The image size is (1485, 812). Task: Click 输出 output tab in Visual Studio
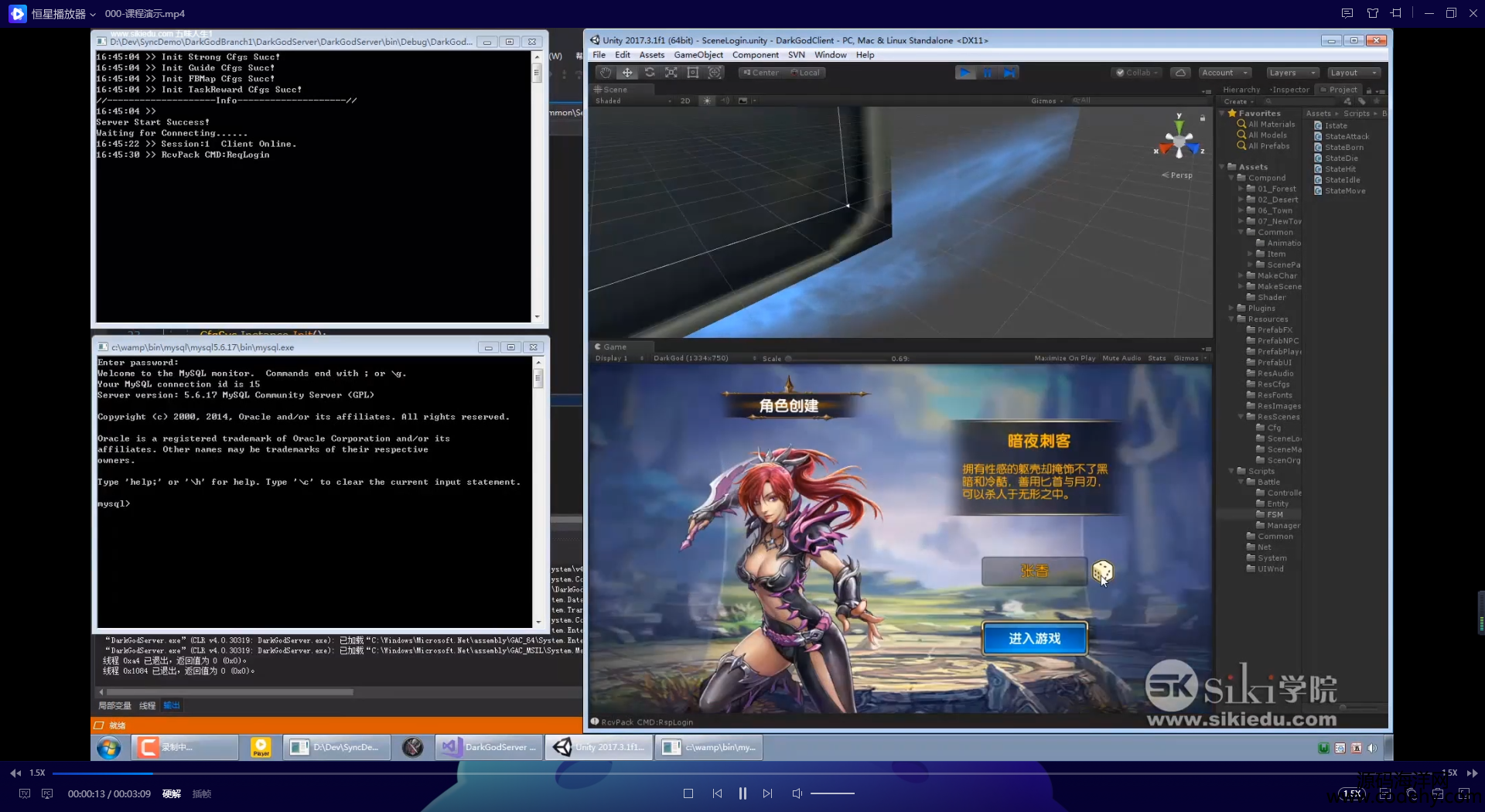coord(172,705)
